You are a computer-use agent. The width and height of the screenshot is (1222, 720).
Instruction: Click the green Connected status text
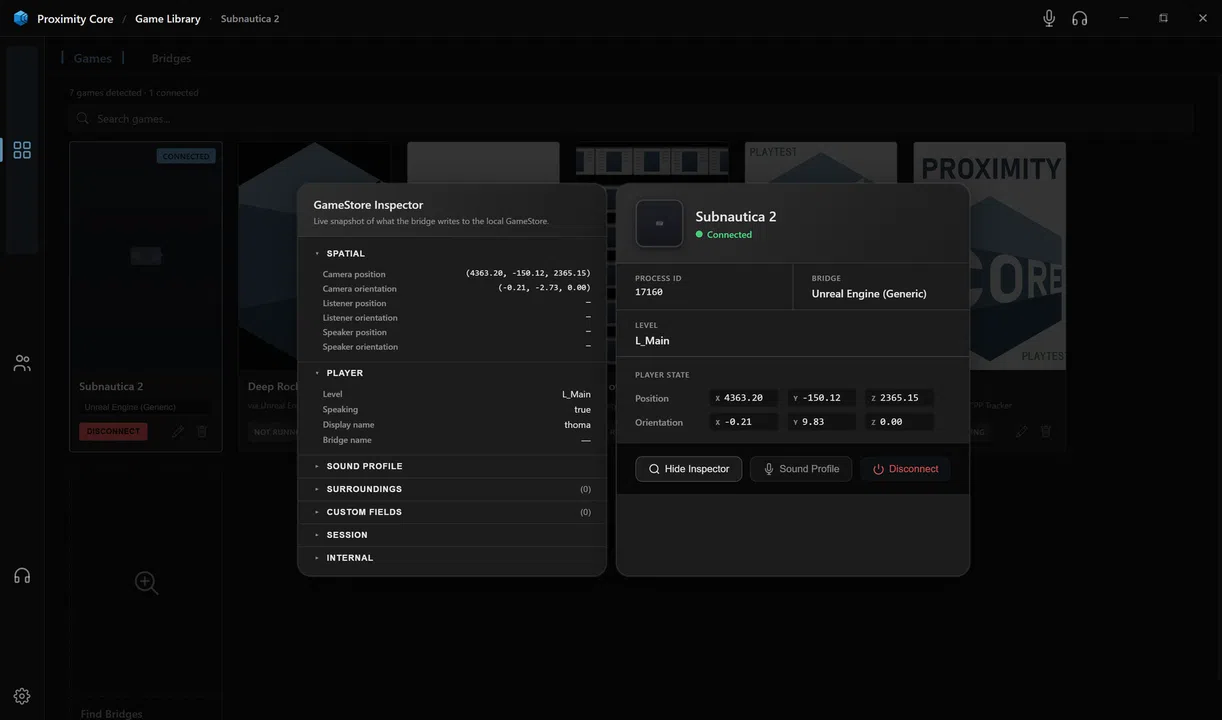click(729, 235)
